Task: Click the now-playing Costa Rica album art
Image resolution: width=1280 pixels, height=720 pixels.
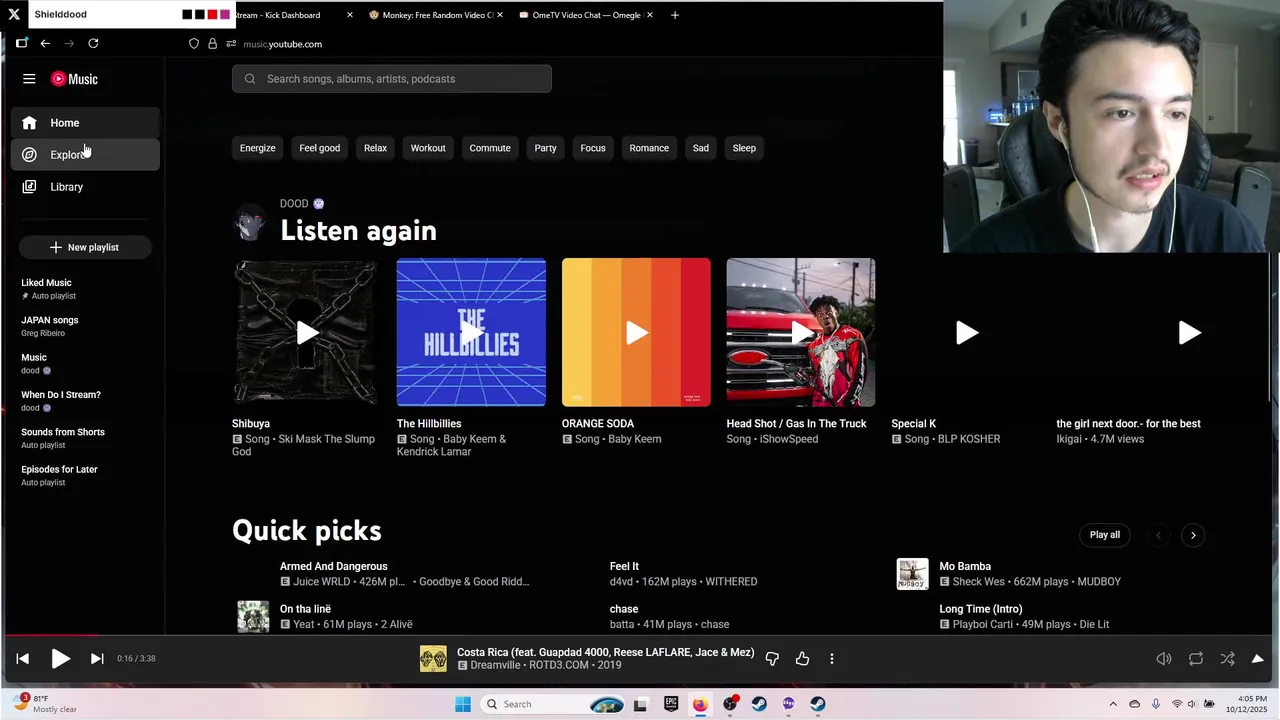Action: 433,658
